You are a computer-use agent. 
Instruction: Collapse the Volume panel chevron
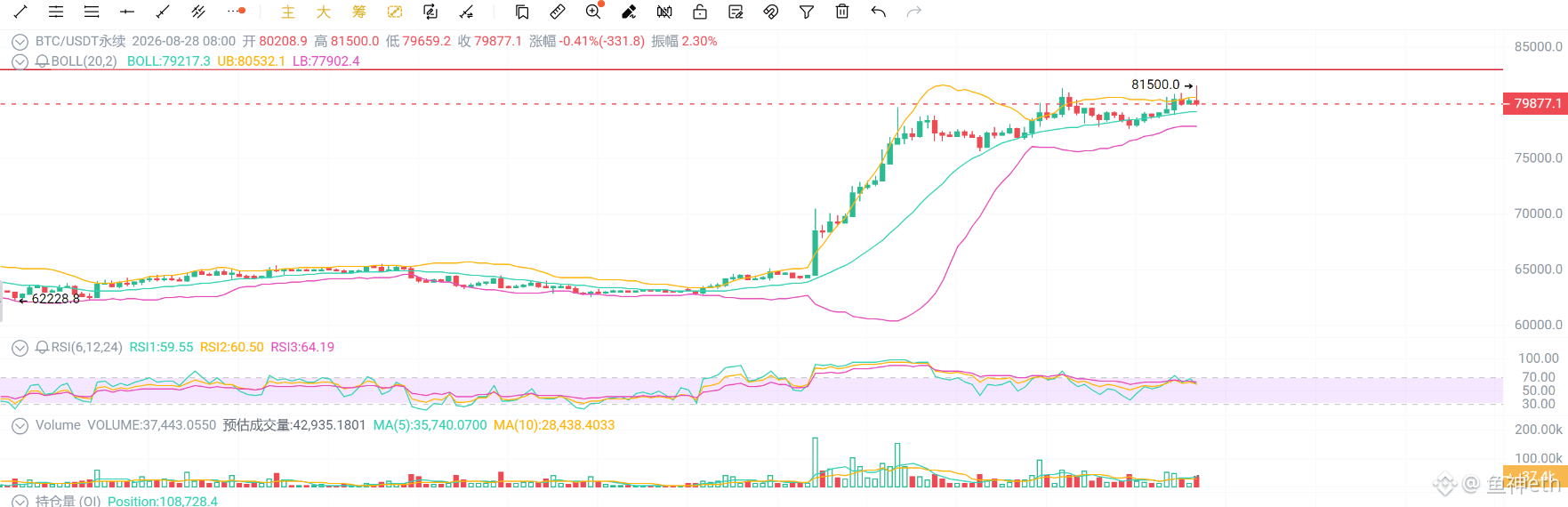[20, 426]
